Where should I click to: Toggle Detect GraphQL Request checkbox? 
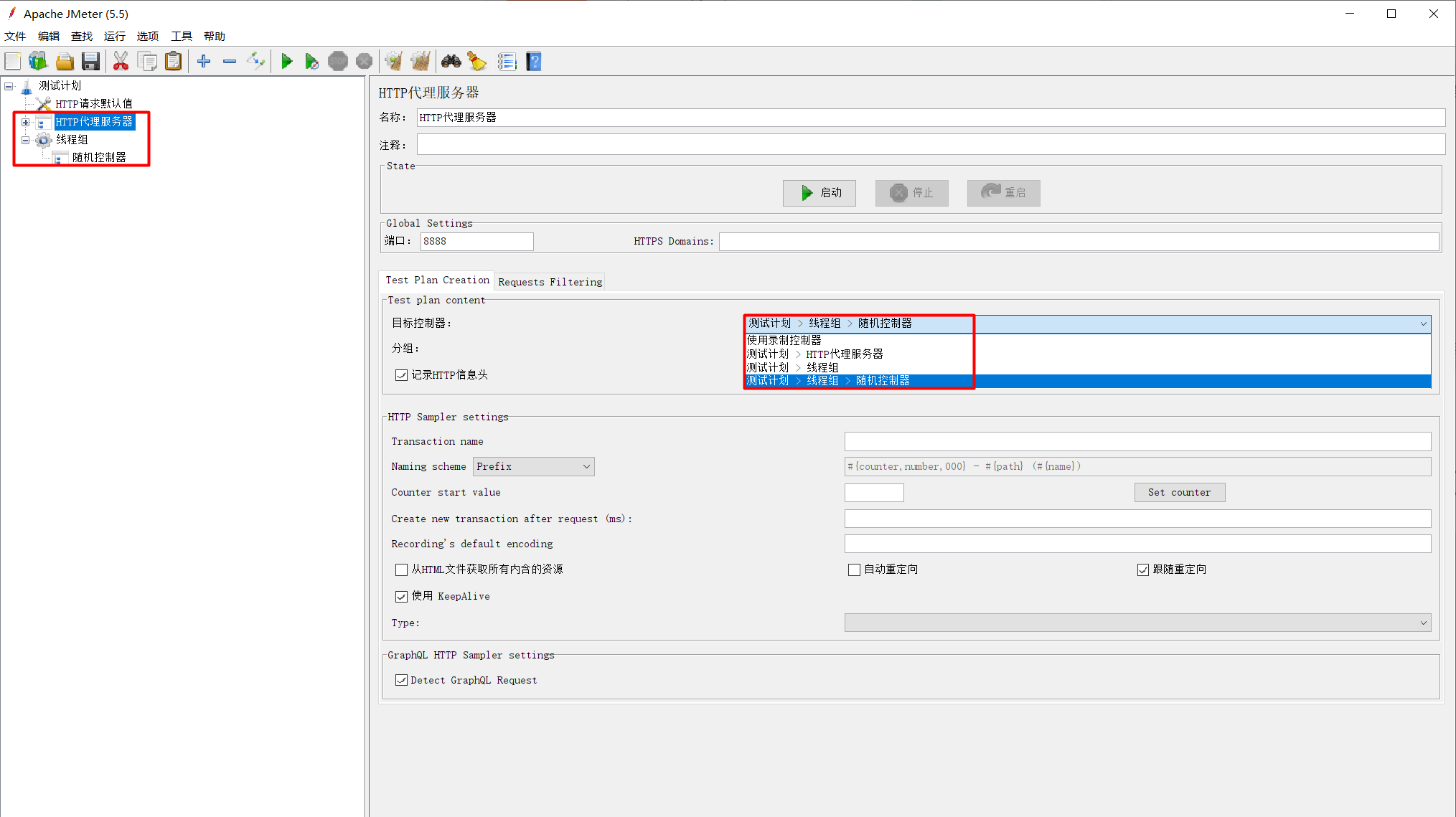(401, 680)
